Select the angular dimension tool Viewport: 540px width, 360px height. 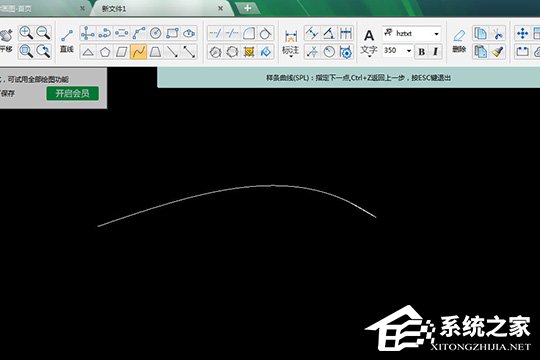click(329, 33)
